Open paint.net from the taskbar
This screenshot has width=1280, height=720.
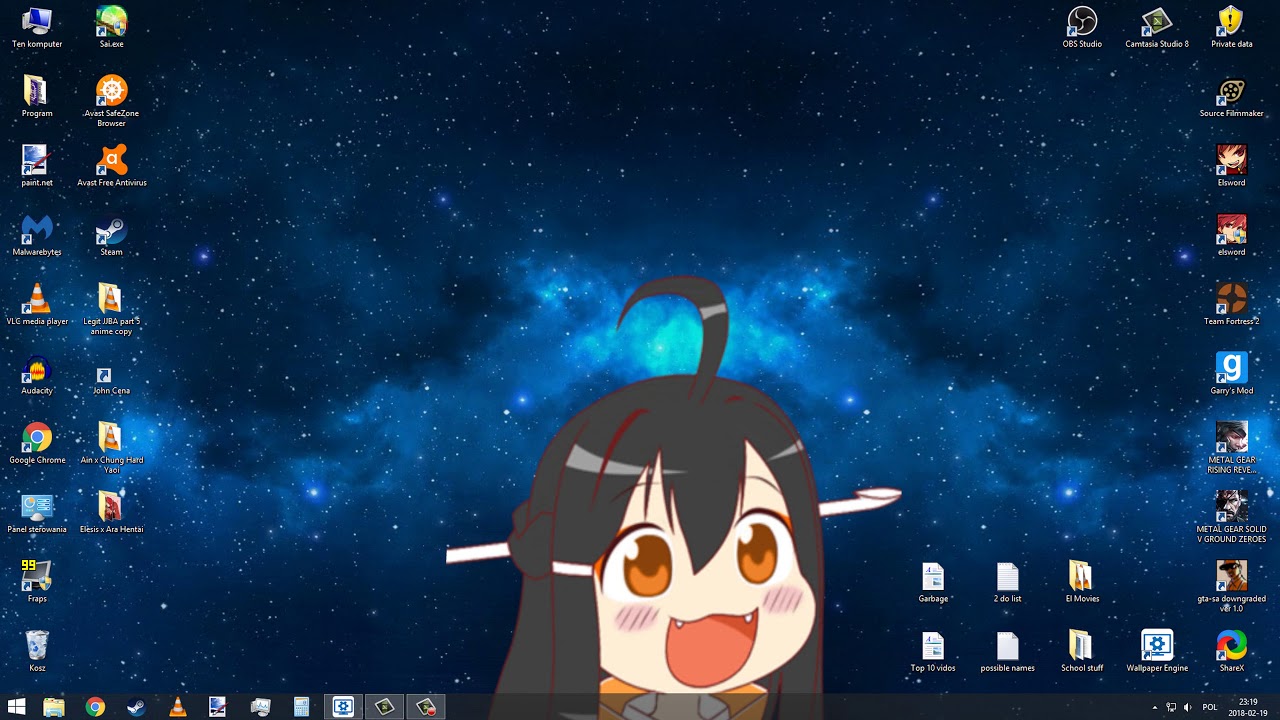pyautogui.click(x=218, y=707)
